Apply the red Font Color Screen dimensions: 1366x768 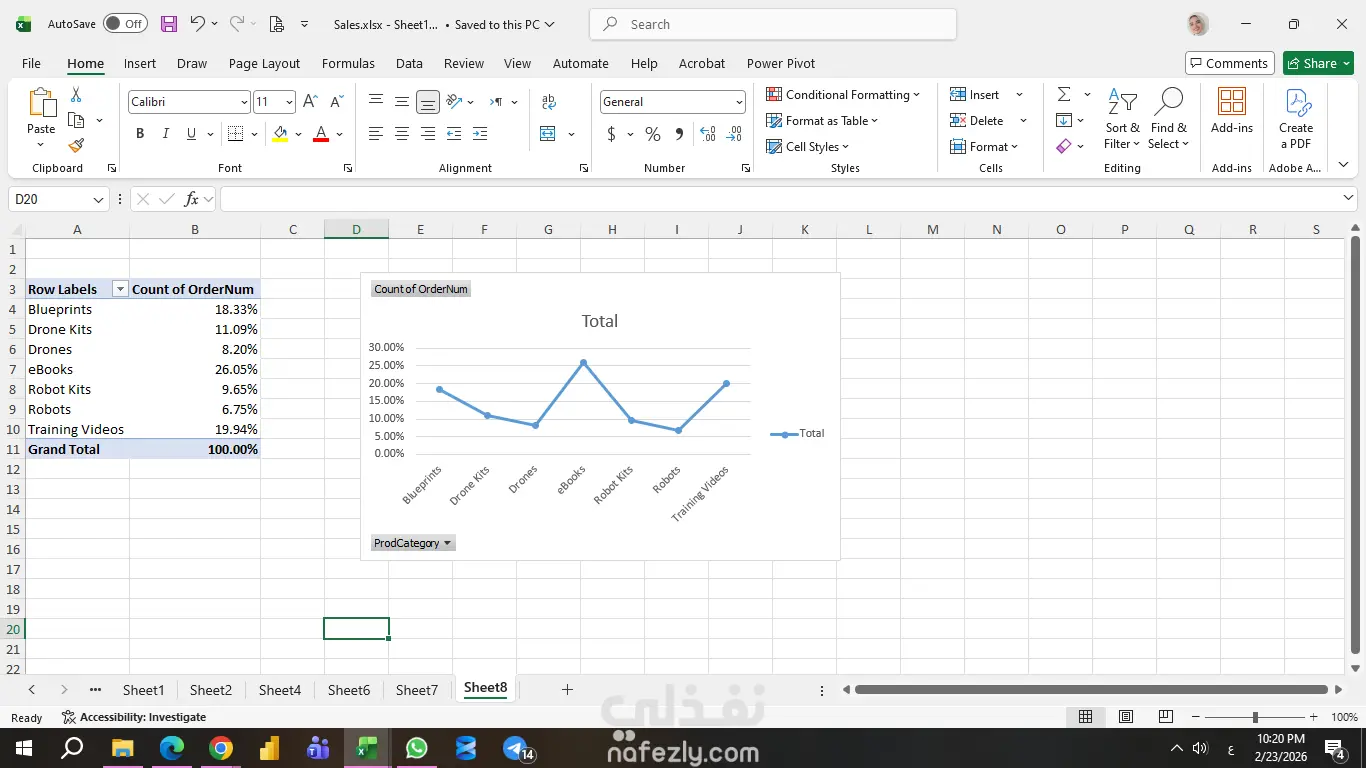(x=321, y=134)
